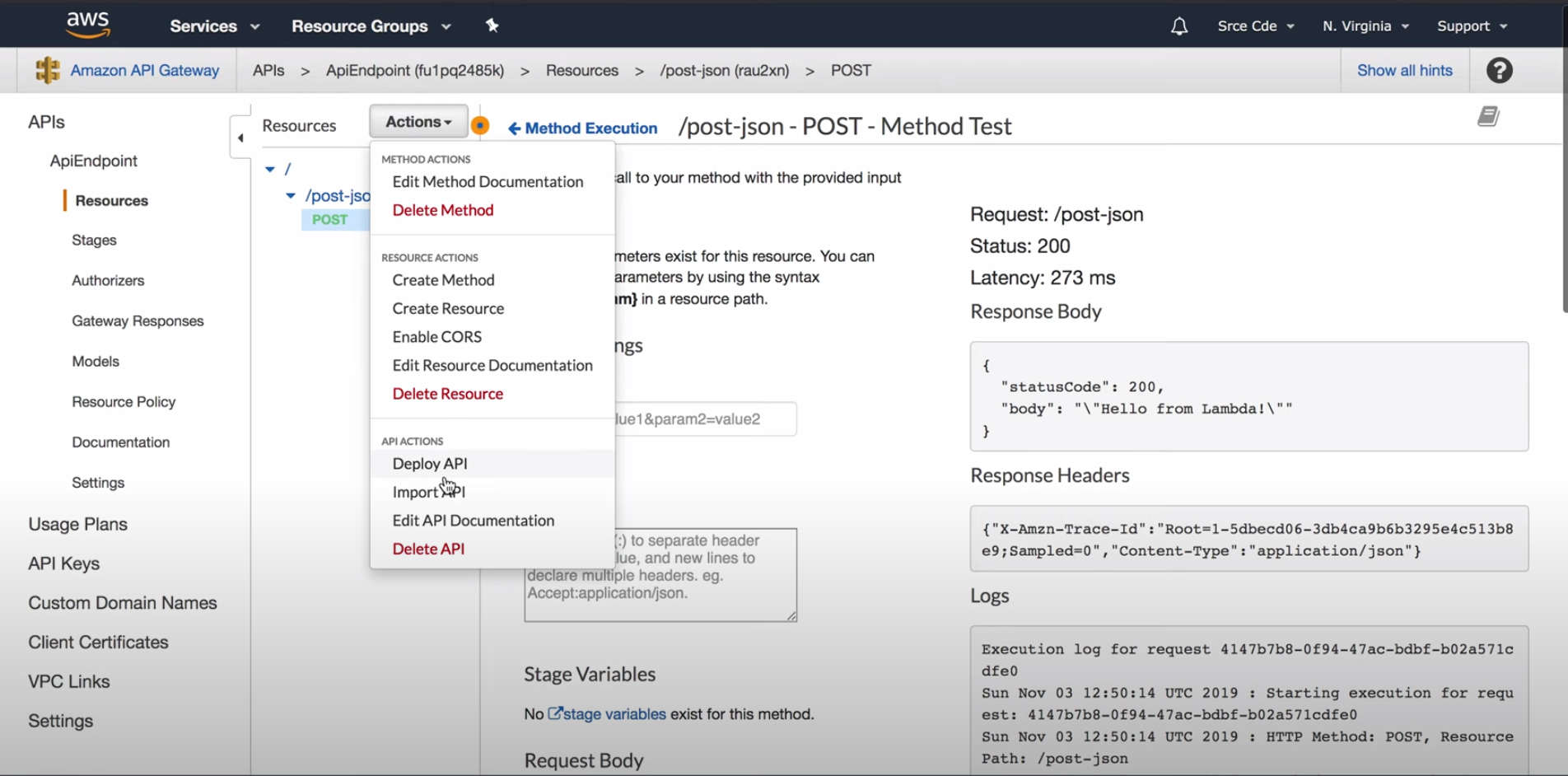Open ApiEndpoint in the sidebar

click(x=94, y=161)
